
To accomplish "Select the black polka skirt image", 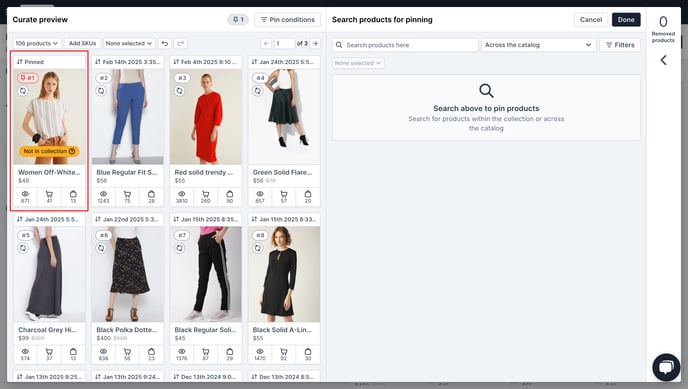I will pyautogui.click(x=128, y=274).
